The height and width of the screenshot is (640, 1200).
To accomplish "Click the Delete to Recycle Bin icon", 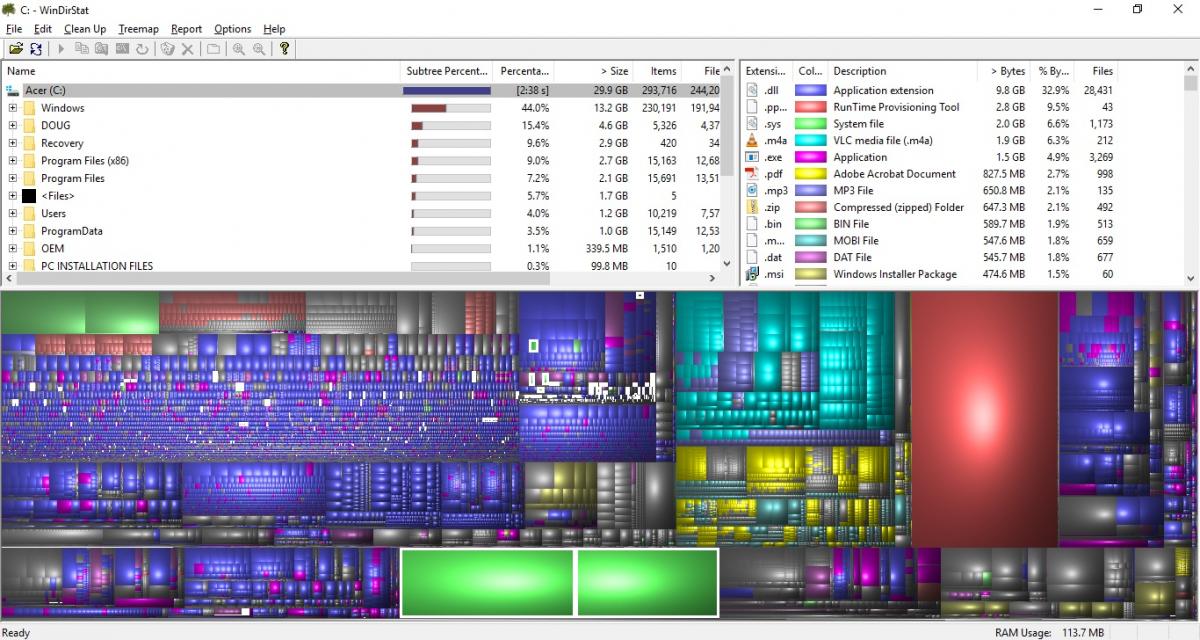I will (167, 48).
